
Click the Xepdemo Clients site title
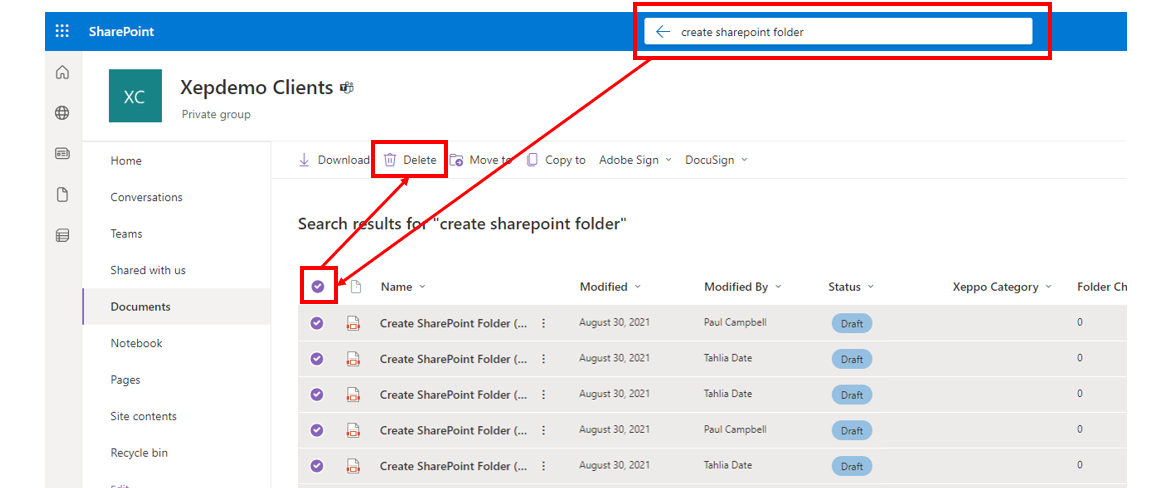click(256, 87)
